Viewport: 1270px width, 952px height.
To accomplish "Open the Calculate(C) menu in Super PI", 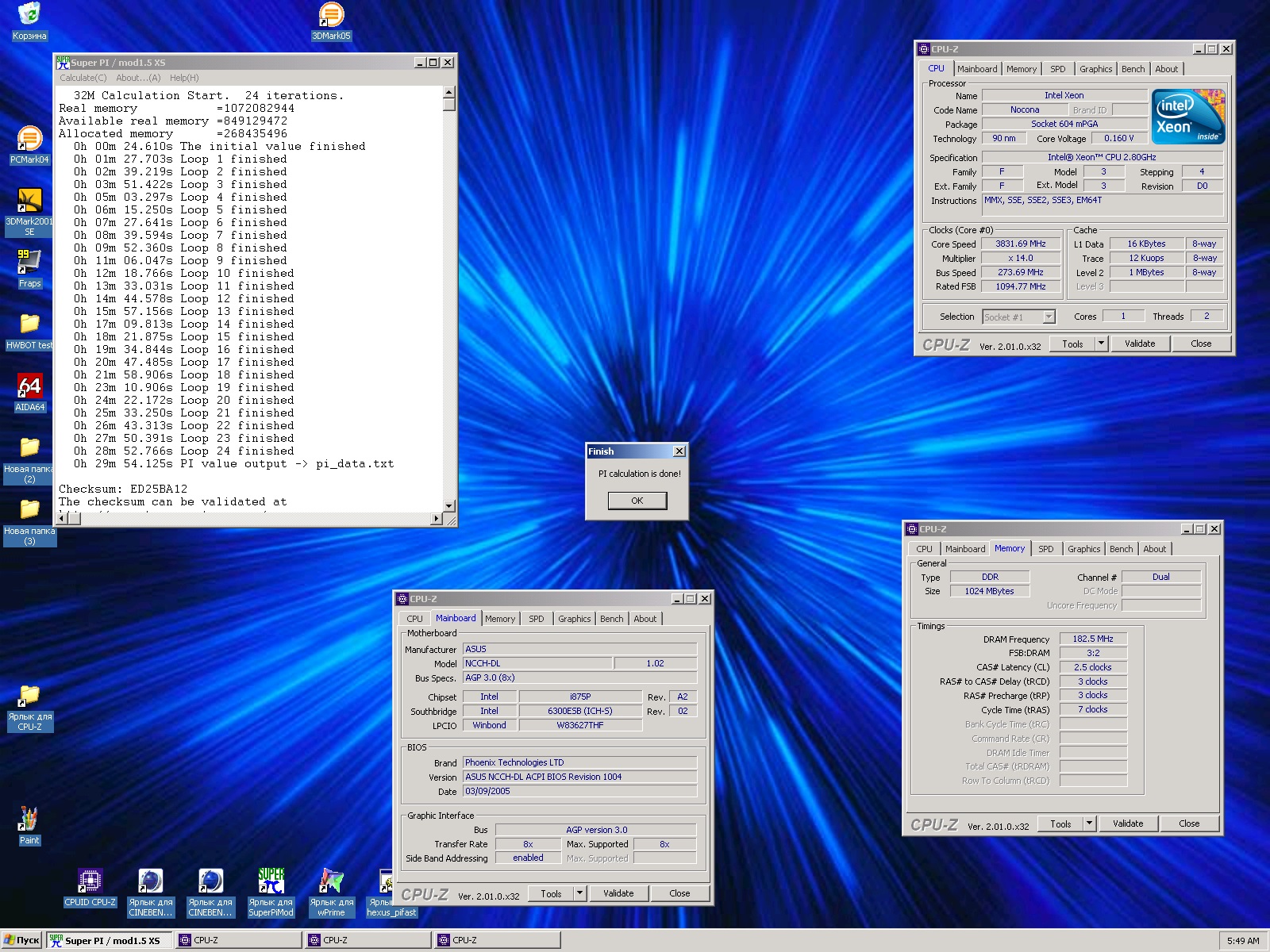I will pyautogui.click(x=83, y=78).
